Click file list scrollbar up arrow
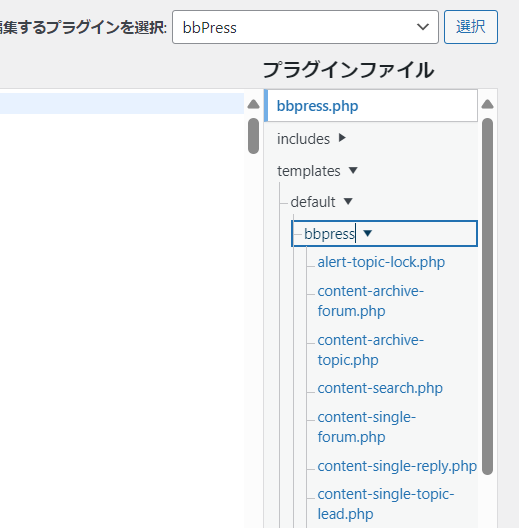 click(x=487, y=104)
